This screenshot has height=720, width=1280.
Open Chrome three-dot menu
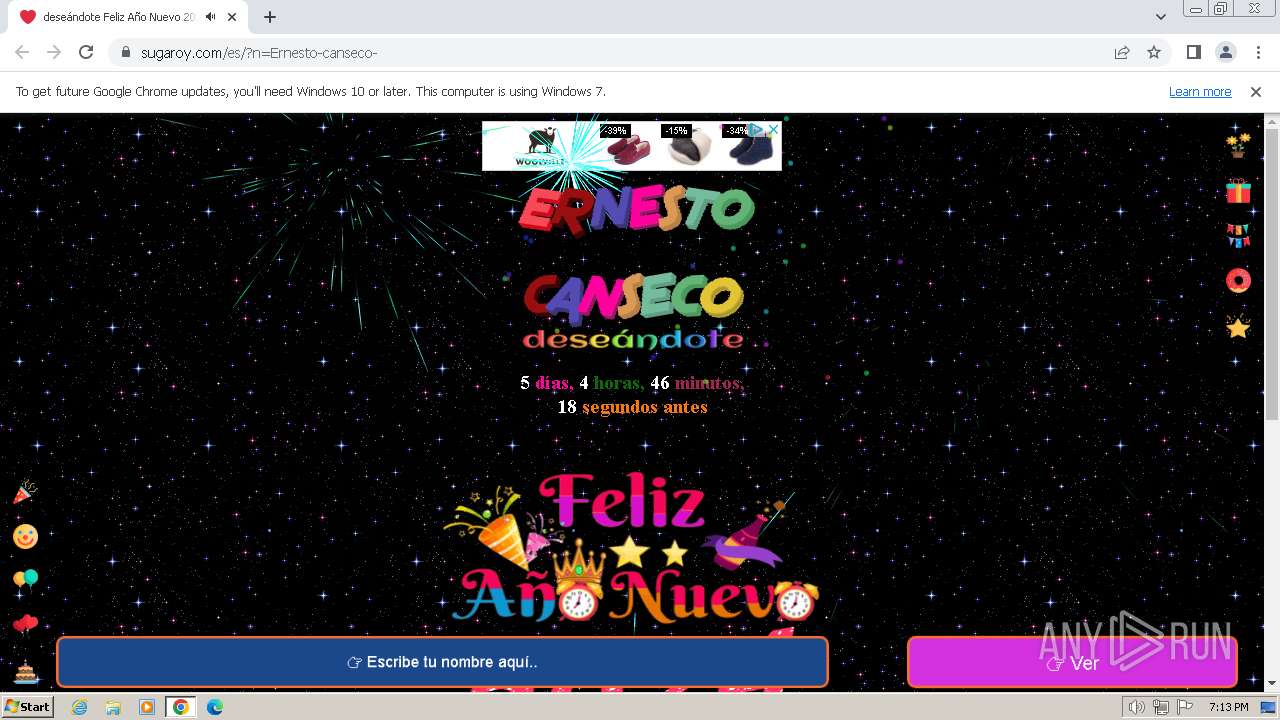(1258, 52)
